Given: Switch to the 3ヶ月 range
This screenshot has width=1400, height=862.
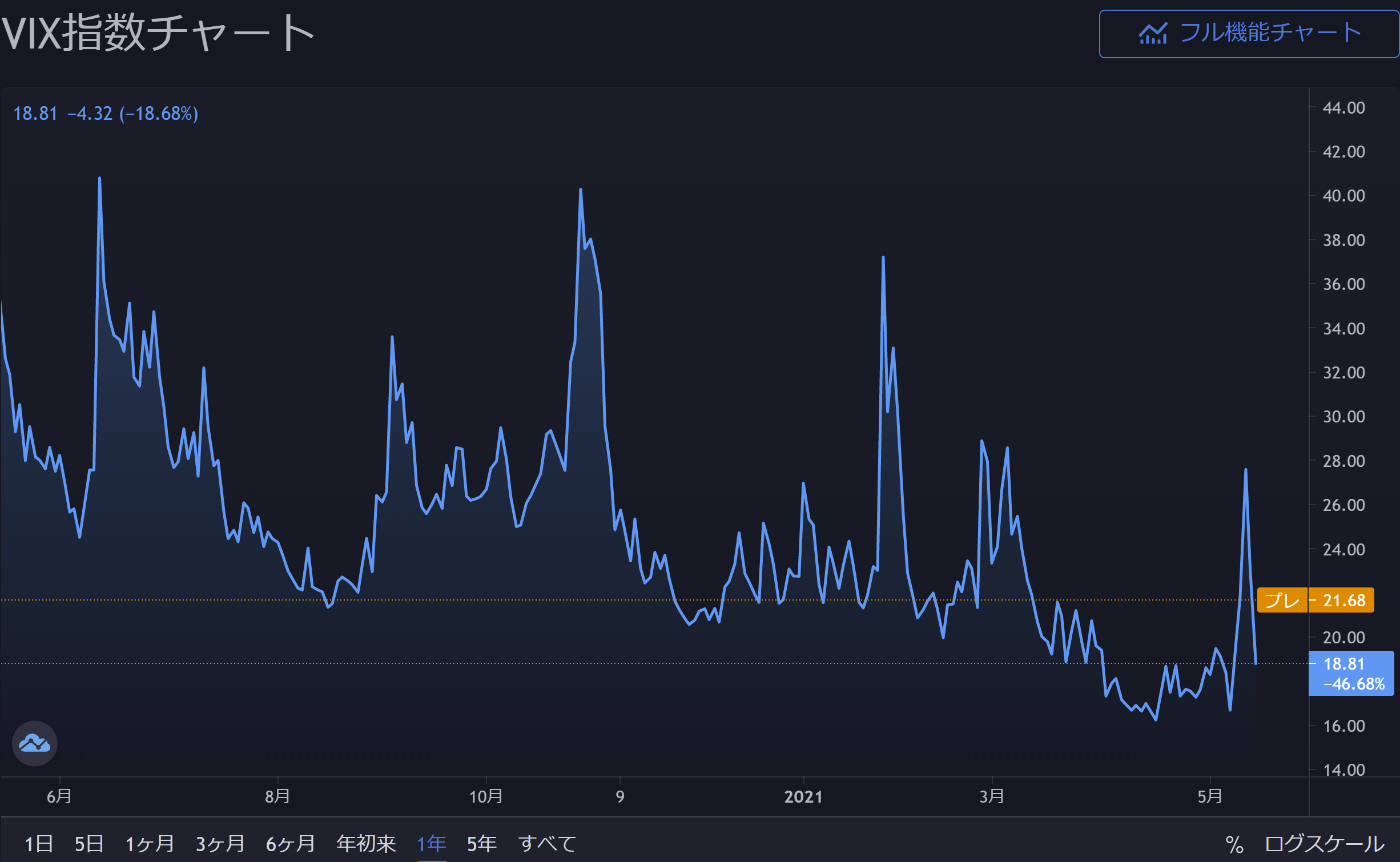Looking at the screenshot, I should pos(220,843).
